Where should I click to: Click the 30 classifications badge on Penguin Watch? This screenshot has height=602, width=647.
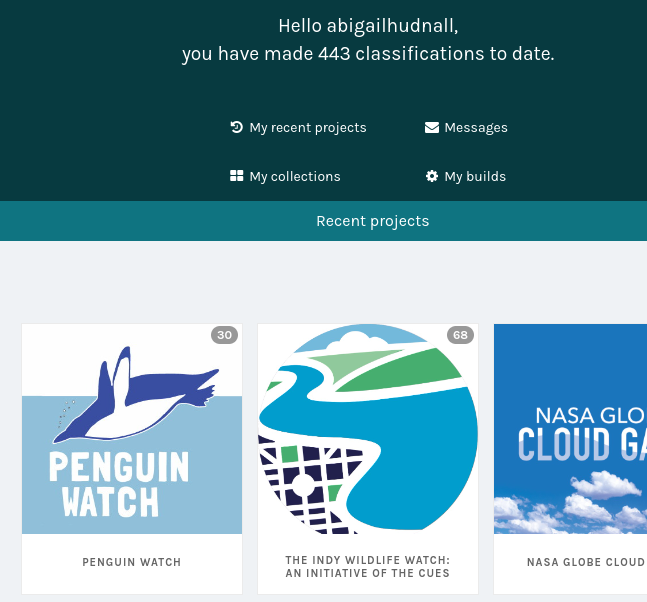point(224,335)
